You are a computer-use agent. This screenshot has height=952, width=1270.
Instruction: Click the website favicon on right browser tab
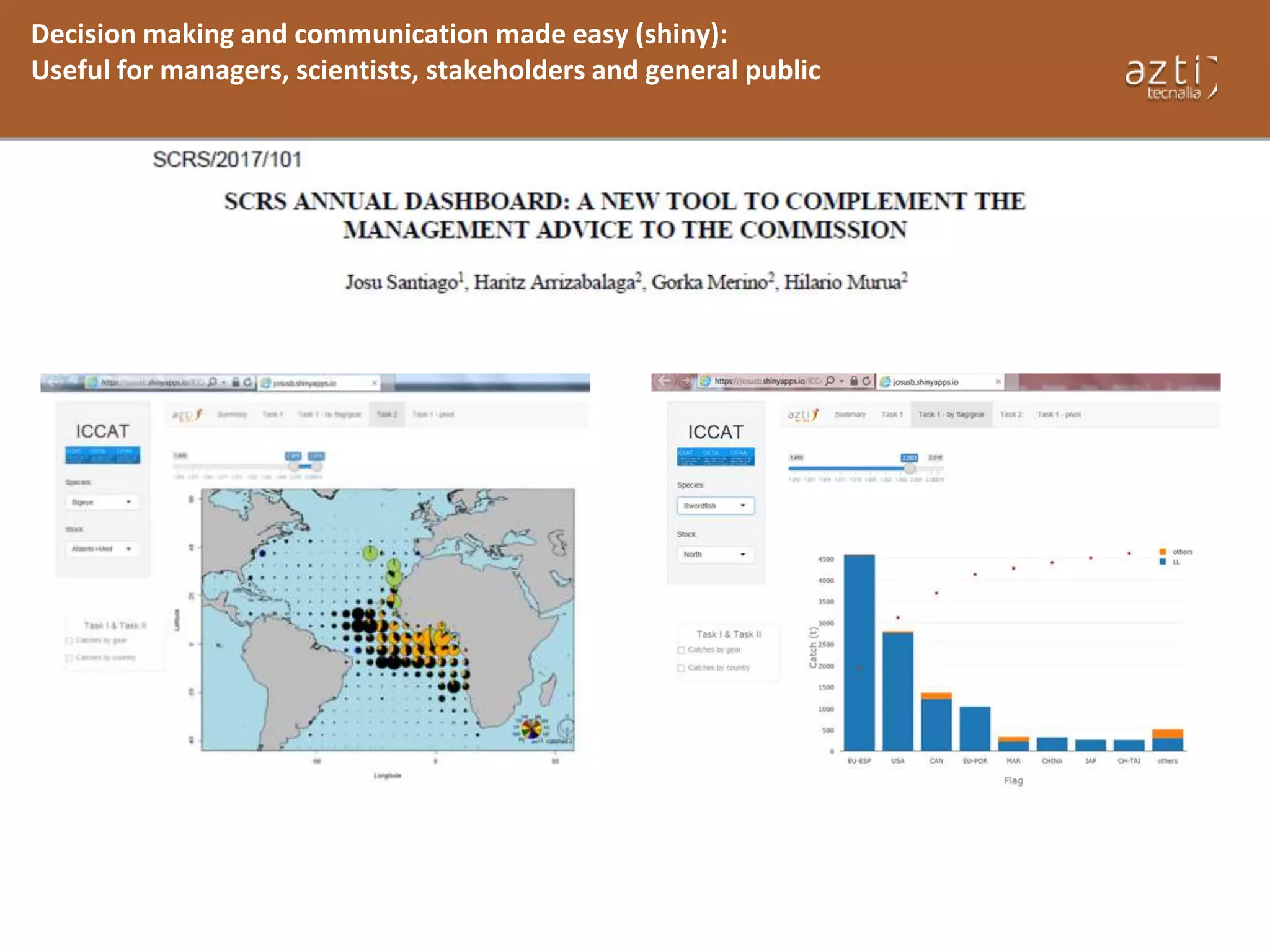886,382
